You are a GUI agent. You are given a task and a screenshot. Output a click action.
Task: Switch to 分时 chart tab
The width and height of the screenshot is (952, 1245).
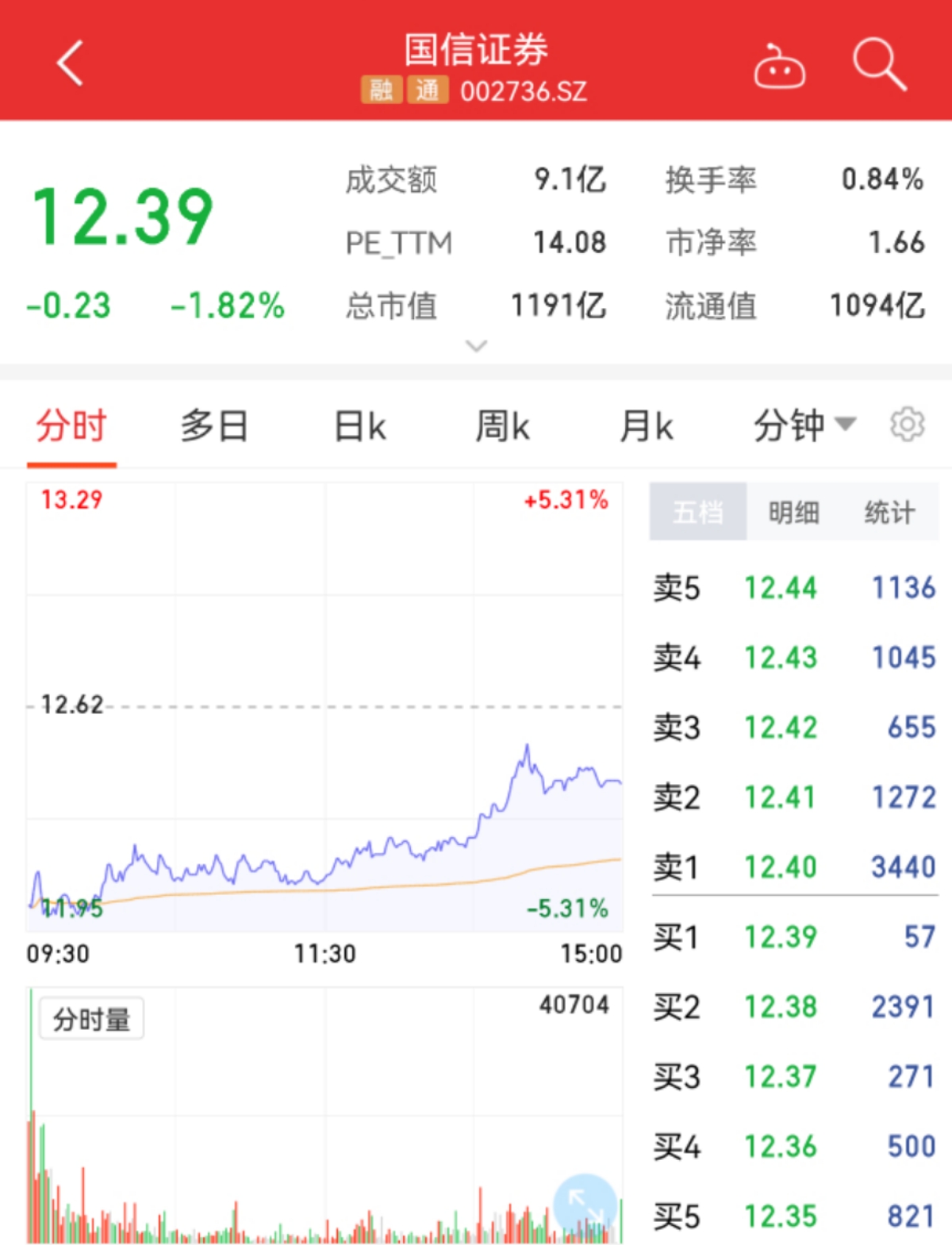71,426
